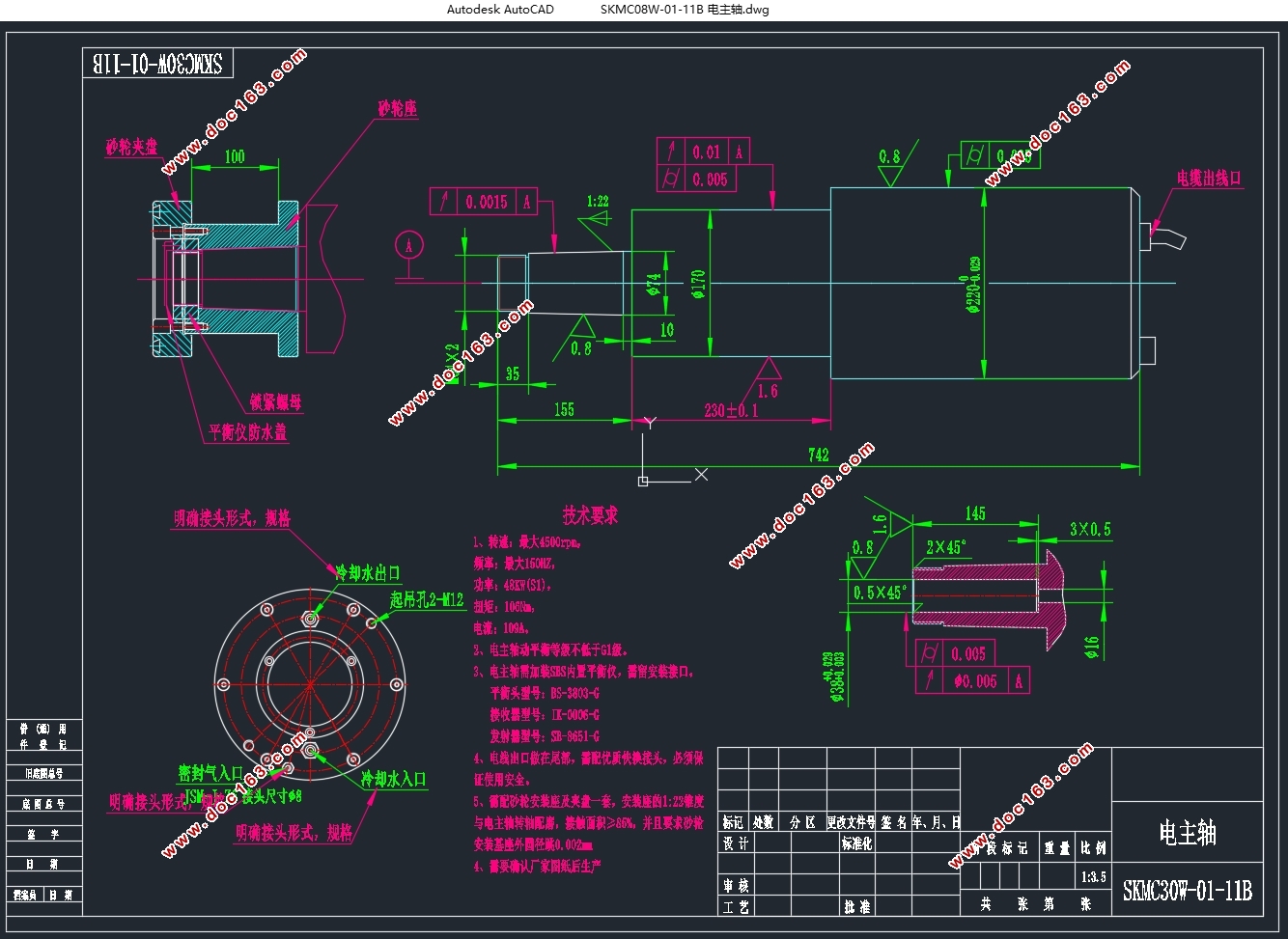Click the datum A circle symbol
The image size is (1288, 939).
409,245
